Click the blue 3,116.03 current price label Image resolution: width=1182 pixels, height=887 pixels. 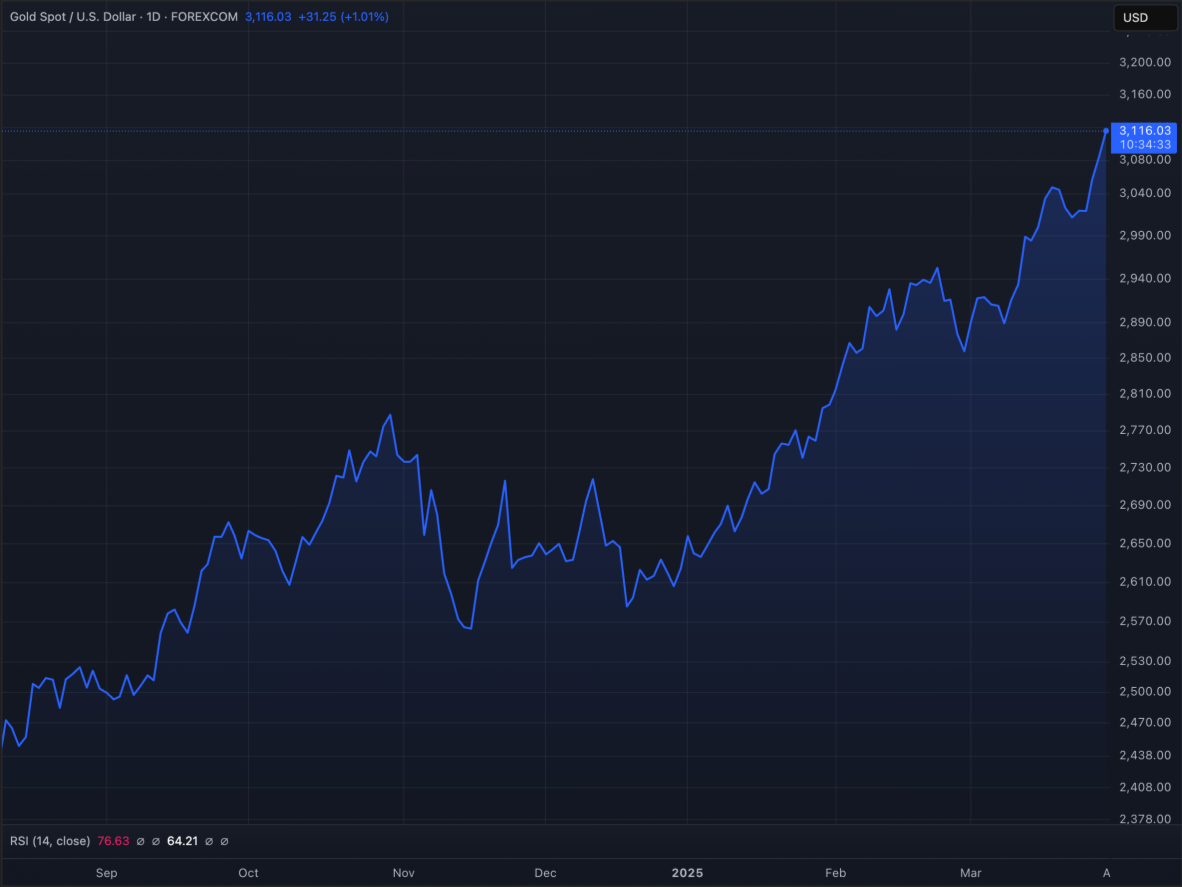point(1144,131)
